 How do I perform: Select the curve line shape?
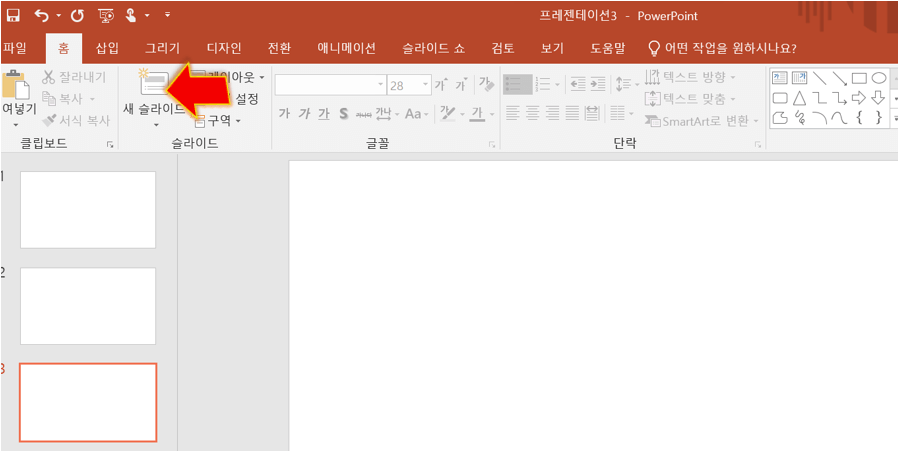(839, 118)
